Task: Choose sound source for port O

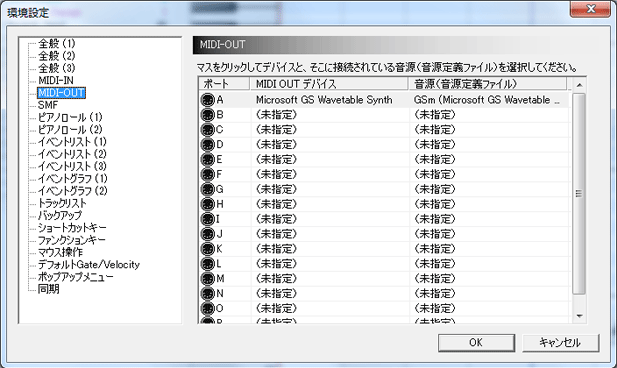Action: click(x=489, y=309)
